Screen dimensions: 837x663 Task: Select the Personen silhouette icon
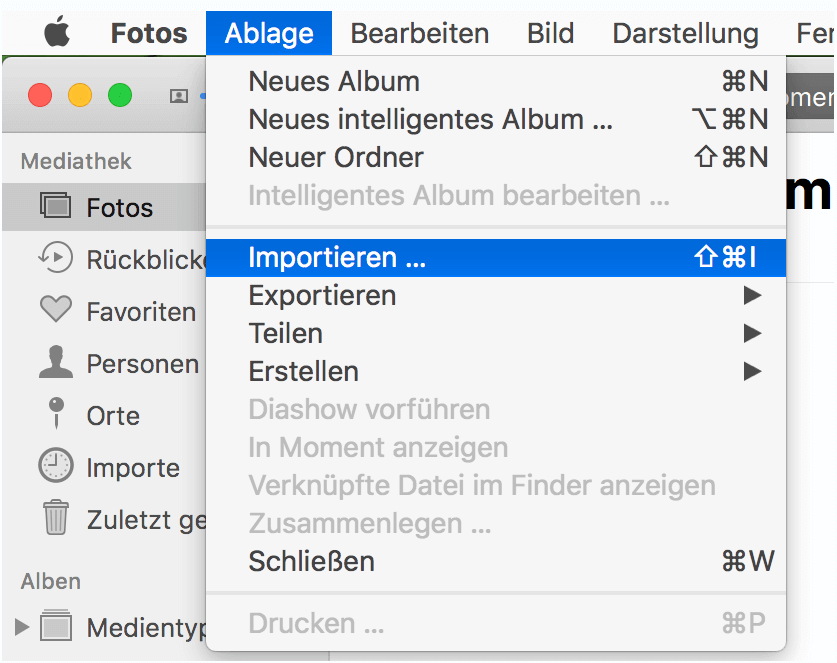56,363
